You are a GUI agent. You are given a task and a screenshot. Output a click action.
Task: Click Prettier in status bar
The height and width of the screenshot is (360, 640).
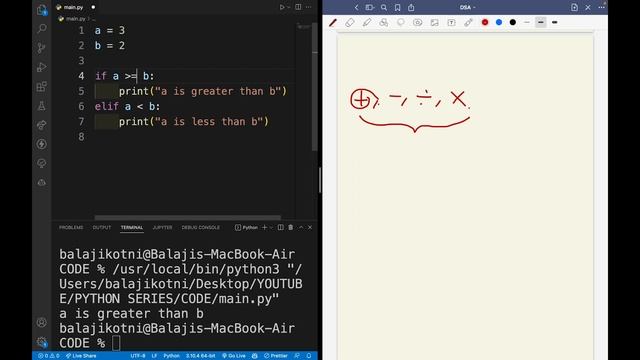pyautogui.click(x=276, y=356)
